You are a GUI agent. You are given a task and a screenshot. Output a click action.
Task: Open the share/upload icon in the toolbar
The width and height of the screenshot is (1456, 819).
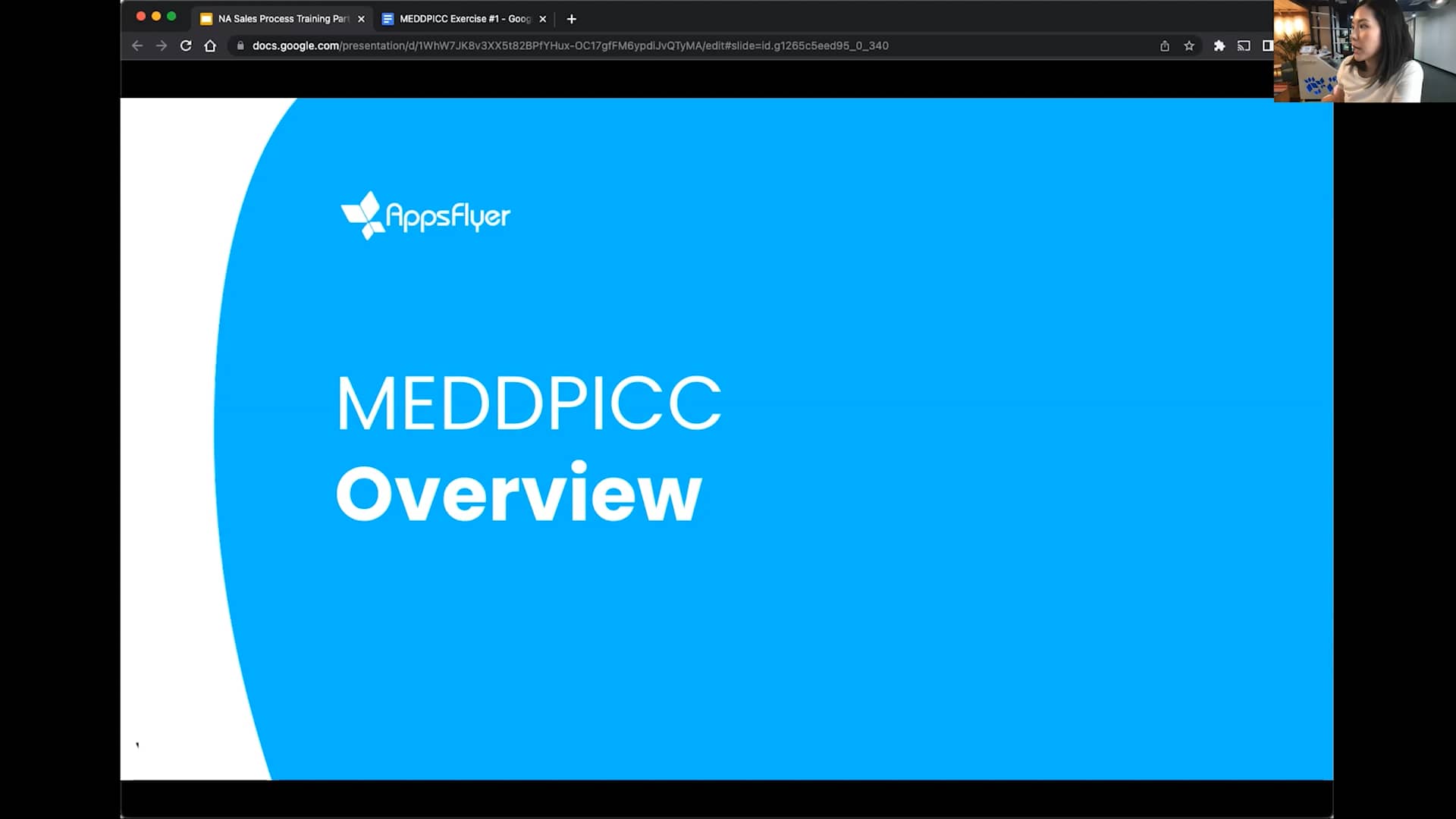pyautogui.click(x=1165, y=45)
